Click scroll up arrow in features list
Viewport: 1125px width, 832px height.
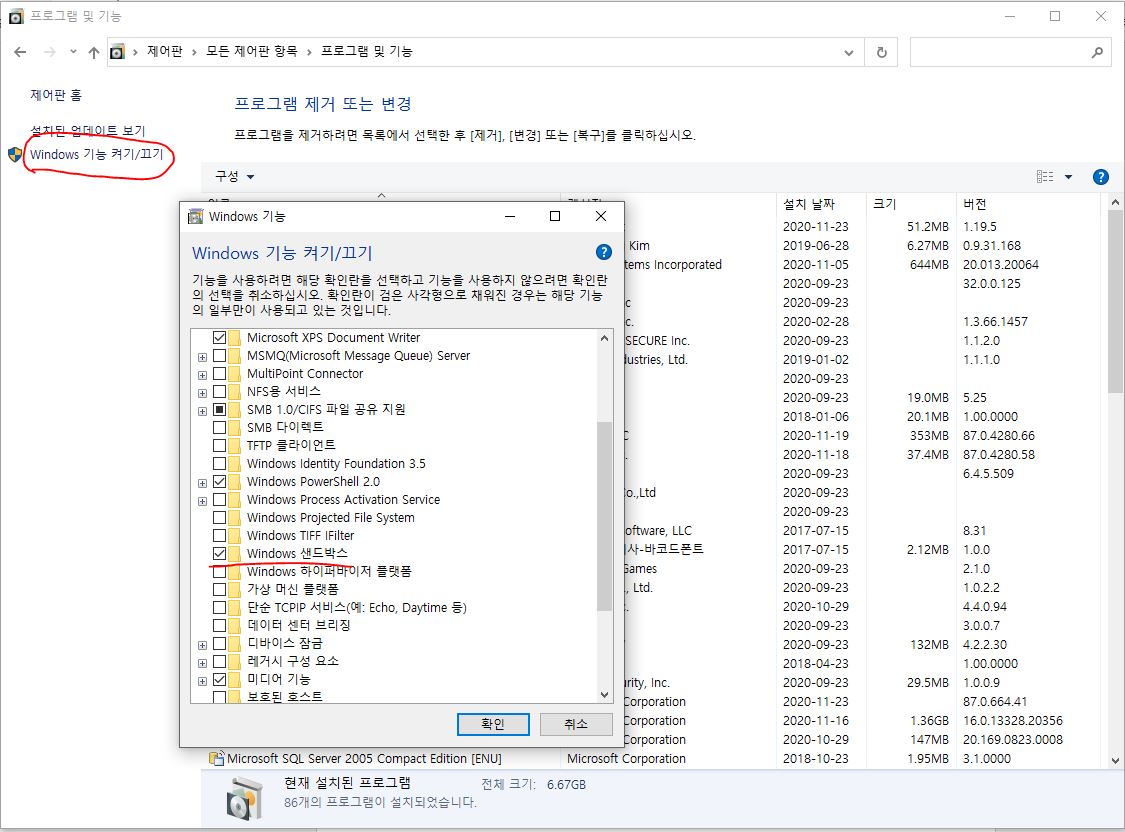click(x=604, y=338)
